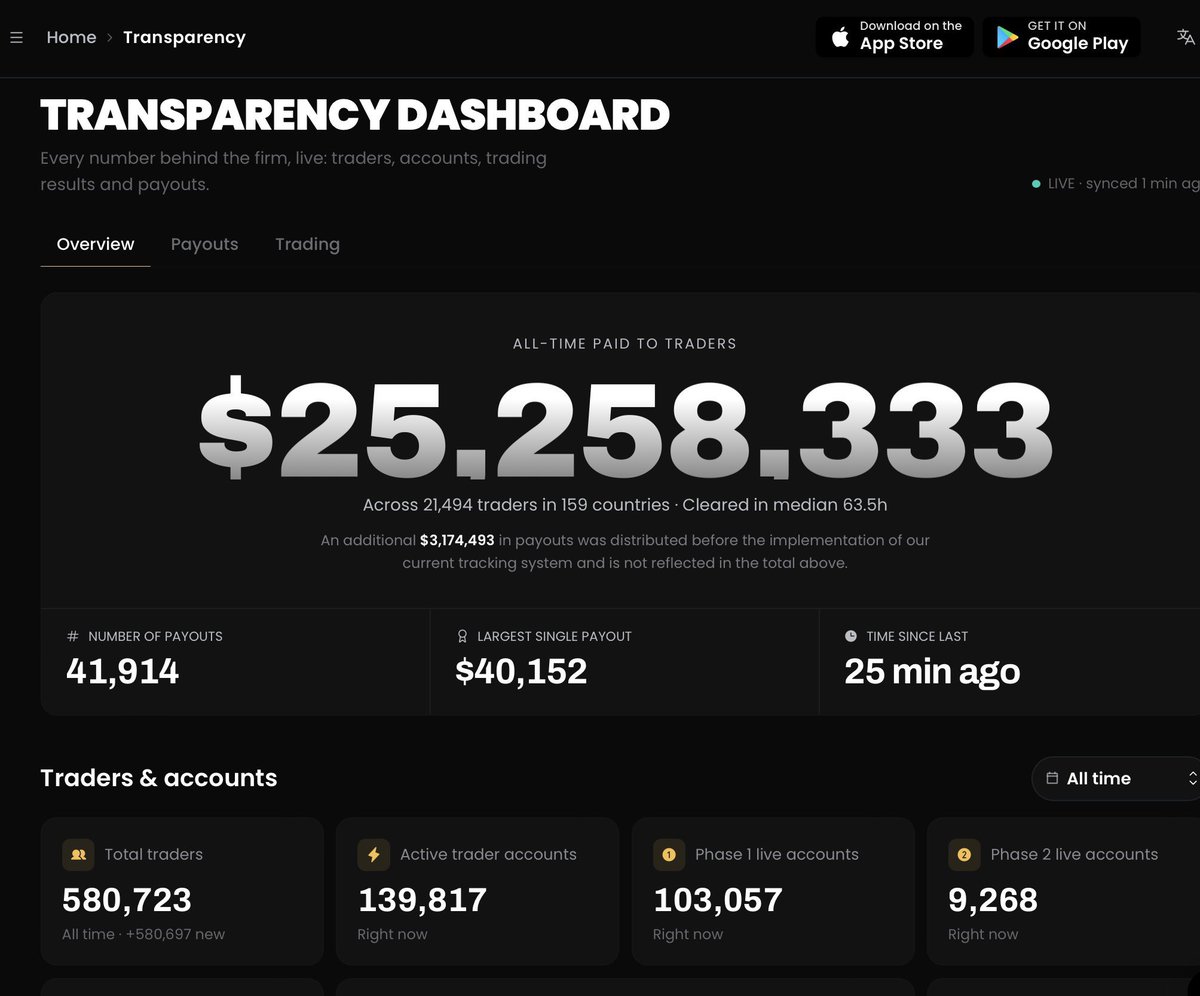Image resolution: width=1200 pixels, height=996 pixels.
Task: Click the Total traders people icon
Action: 78,855
